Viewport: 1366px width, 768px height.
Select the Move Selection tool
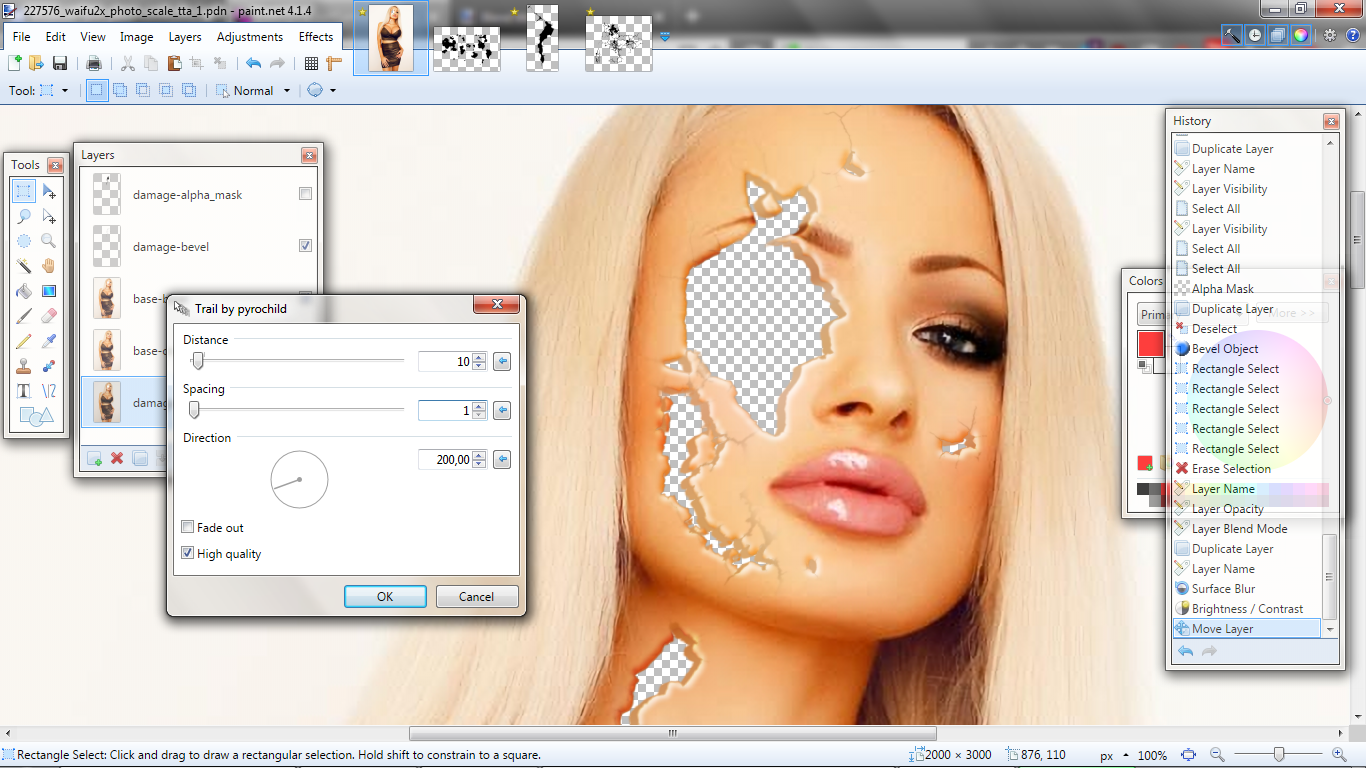pos(49,216)
